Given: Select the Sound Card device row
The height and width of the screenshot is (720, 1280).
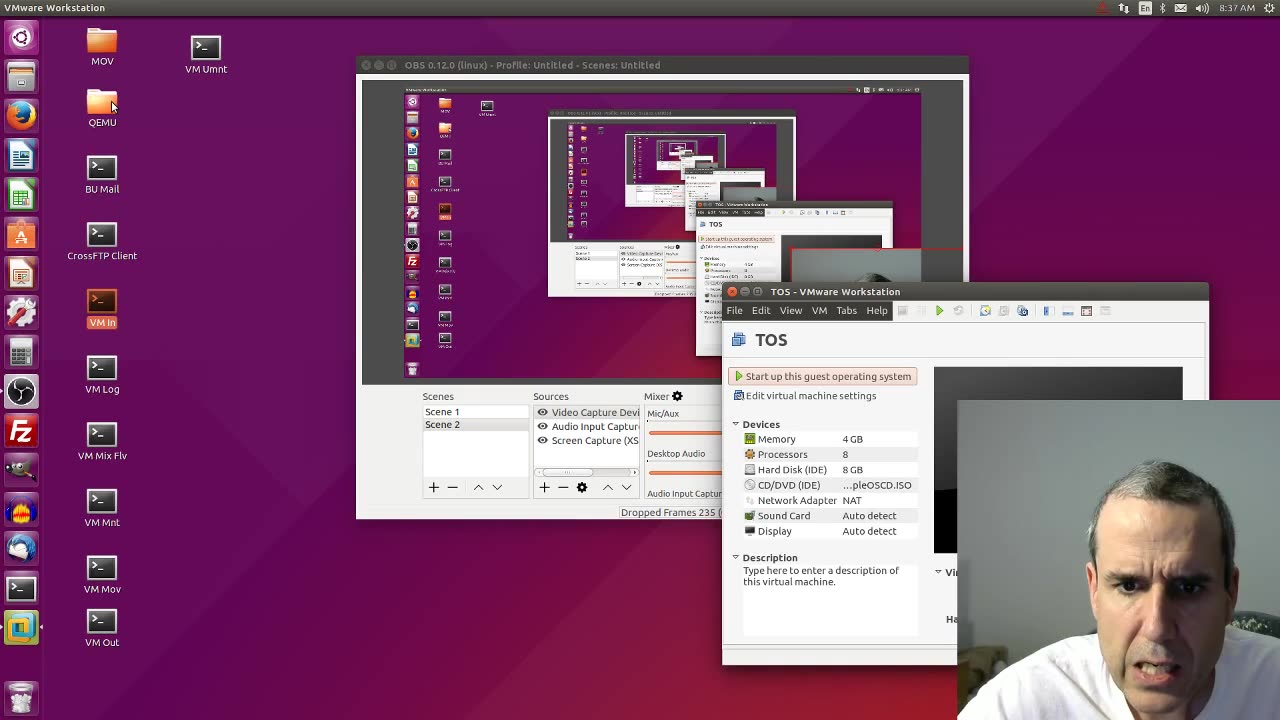Looking at the screenshot, I should [829, 515].
